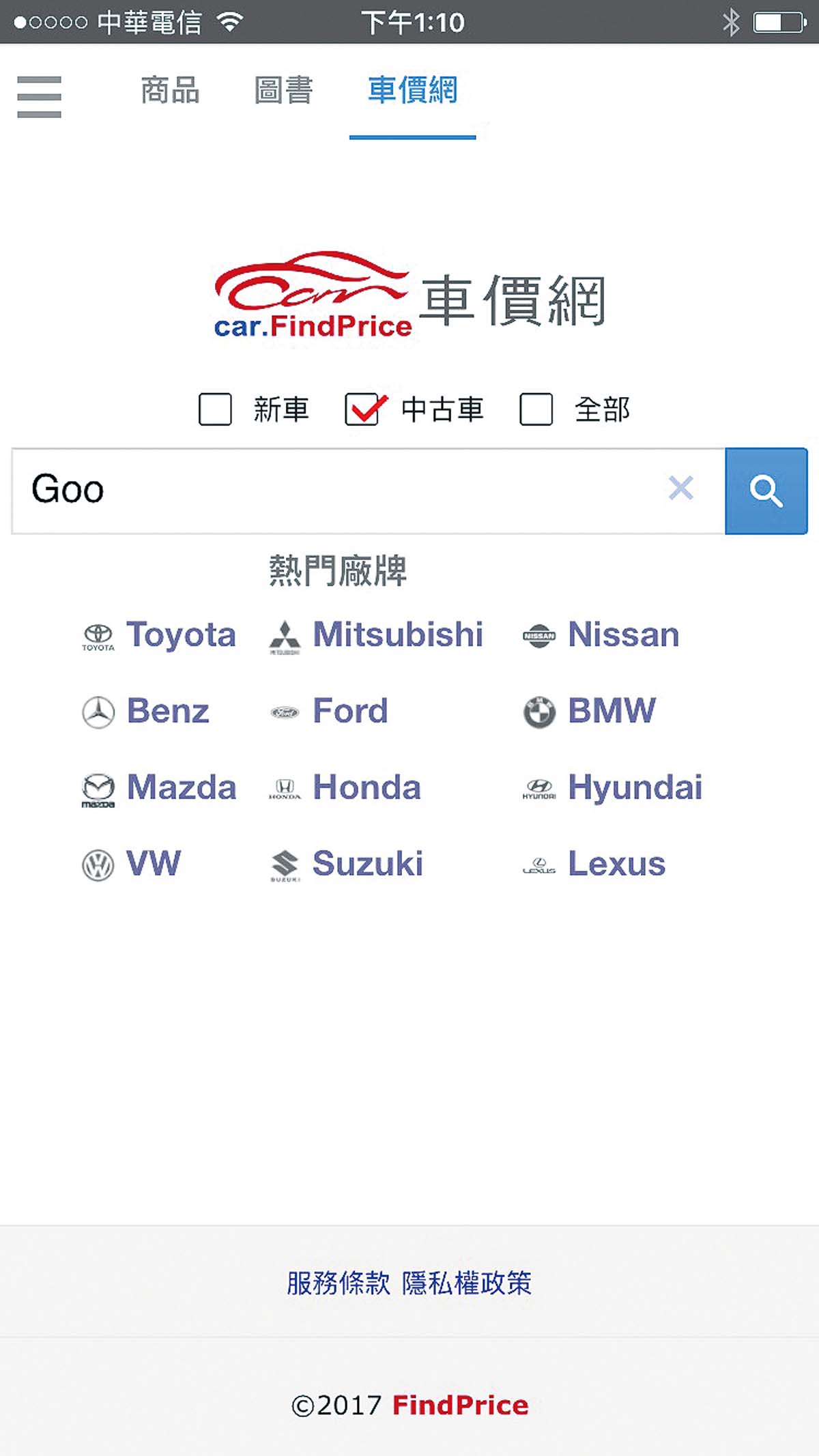Click the Mitsubishi three-diamond logo
The image size is (819, 1456).
285,637
